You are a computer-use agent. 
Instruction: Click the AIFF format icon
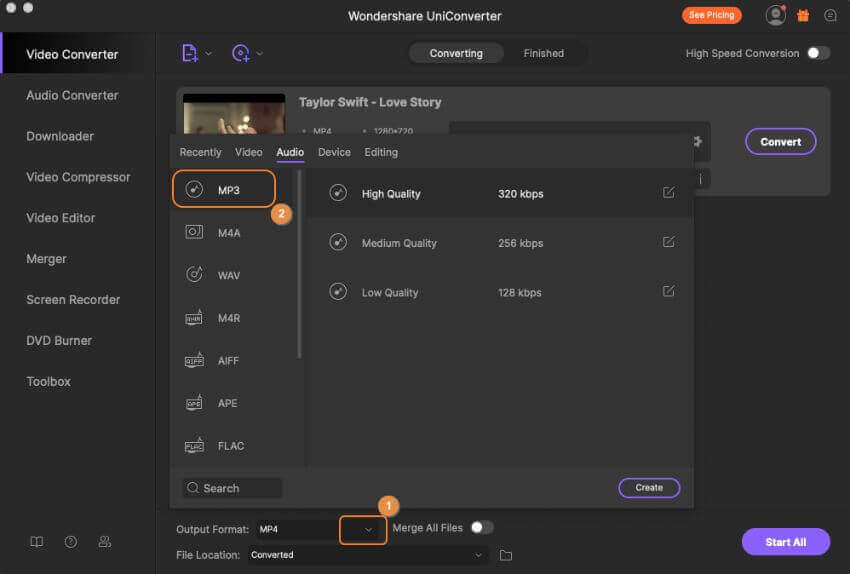coord(194,360)
